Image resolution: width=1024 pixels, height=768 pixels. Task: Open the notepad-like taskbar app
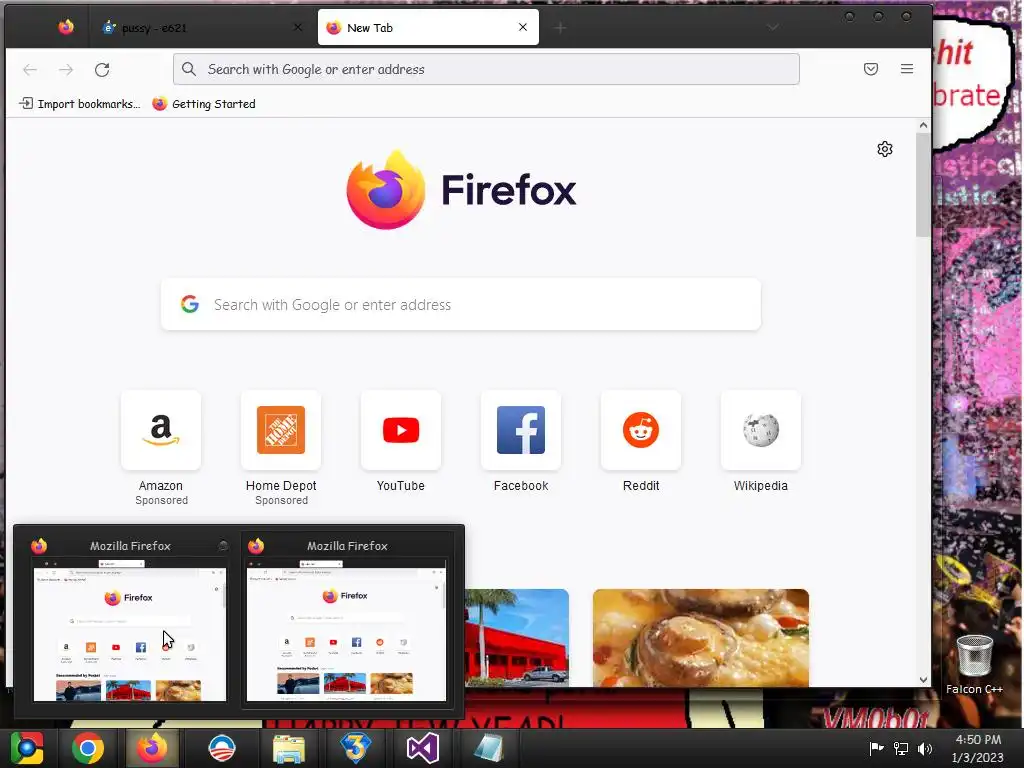(x=488, y=748)
